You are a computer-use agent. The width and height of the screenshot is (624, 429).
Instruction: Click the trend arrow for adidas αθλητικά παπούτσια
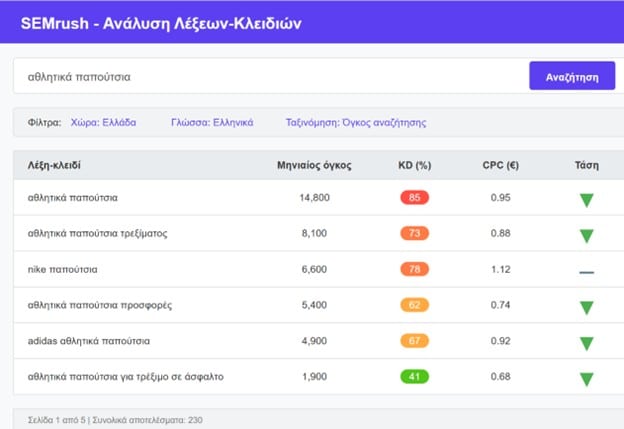(x=586, y=343)
